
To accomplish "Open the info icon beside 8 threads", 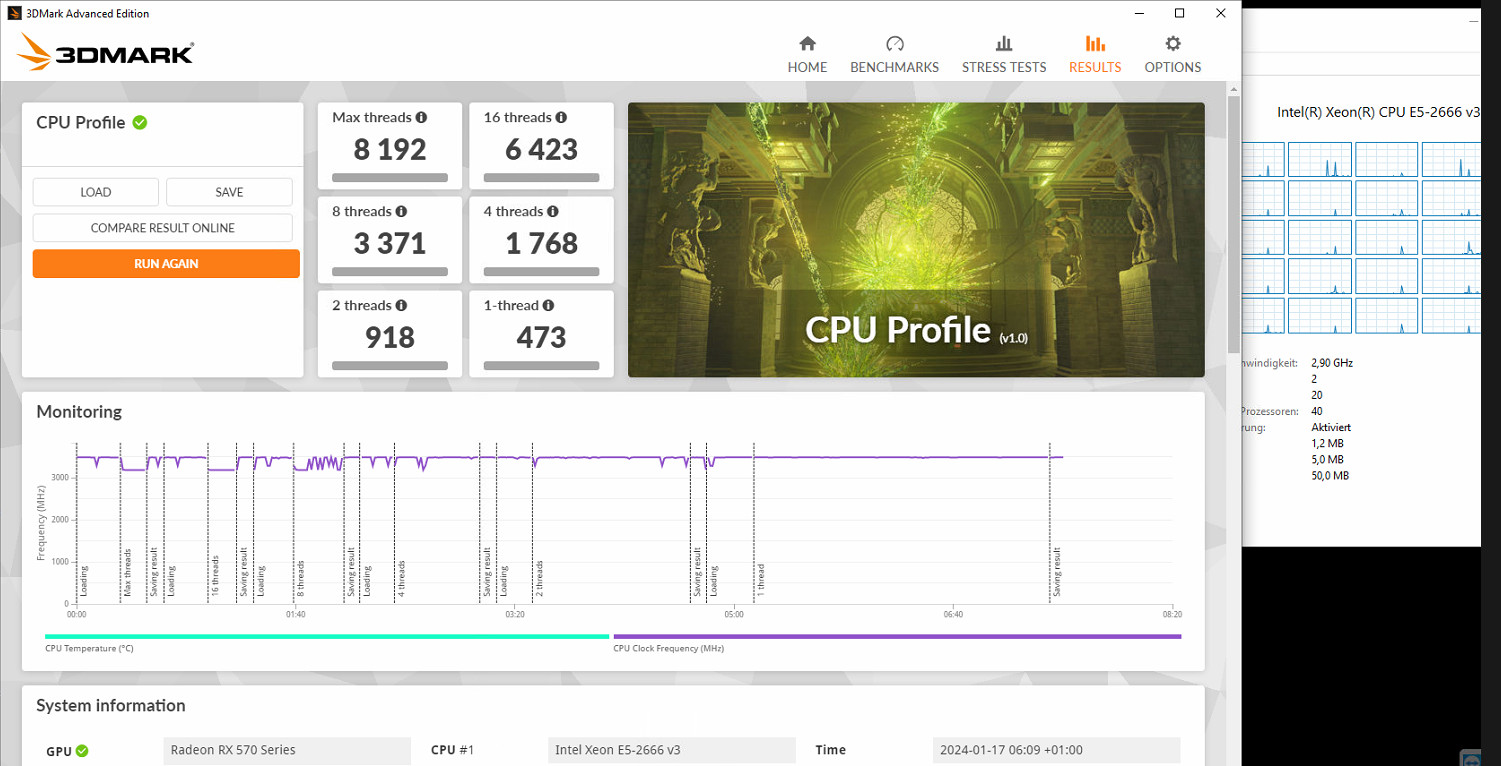I will point(401,212).
